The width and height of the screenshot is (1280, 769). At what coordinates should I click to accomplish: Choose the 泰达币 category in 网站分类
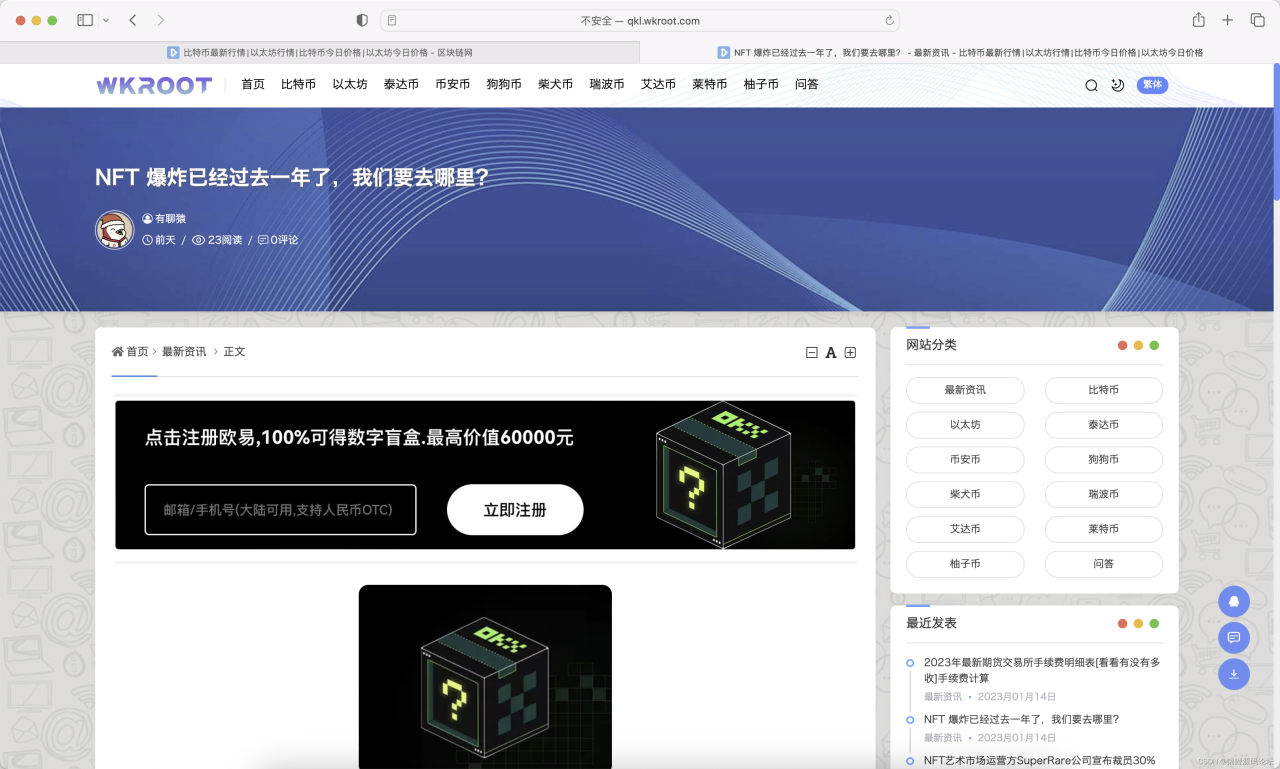(1104, 425)
